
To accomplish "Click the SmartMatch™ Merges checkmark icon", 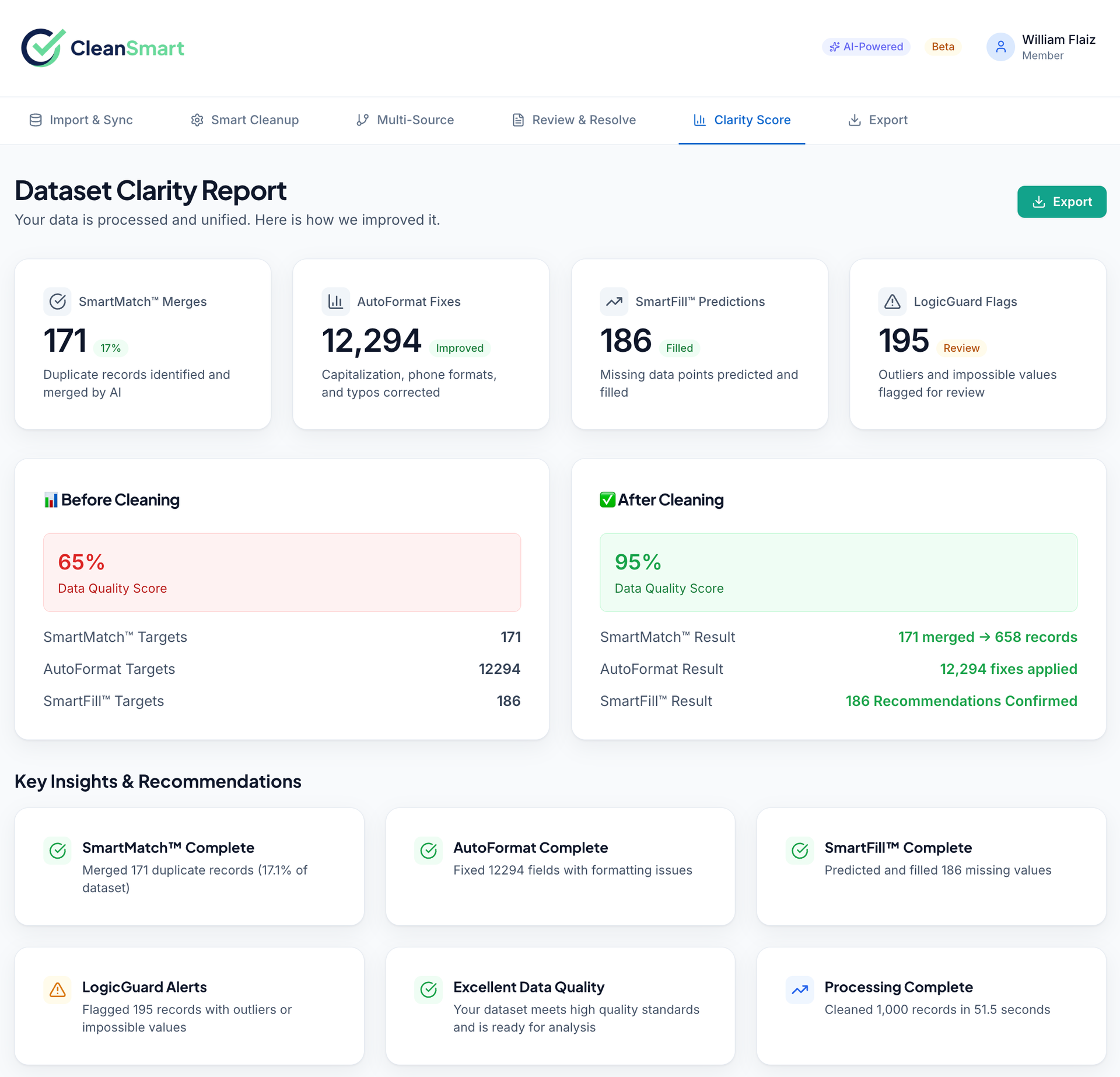I will 57,301.
